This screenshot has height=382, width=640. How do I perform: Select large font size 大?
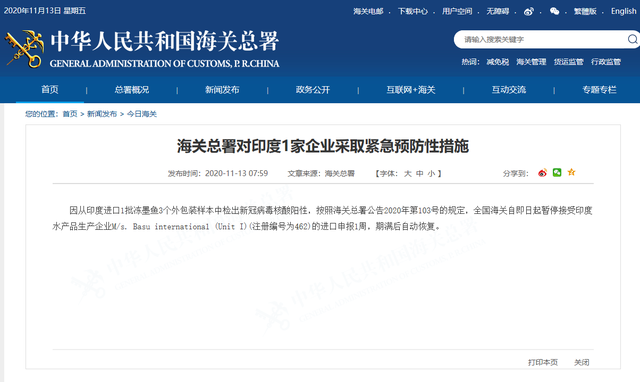pos(407,173)
